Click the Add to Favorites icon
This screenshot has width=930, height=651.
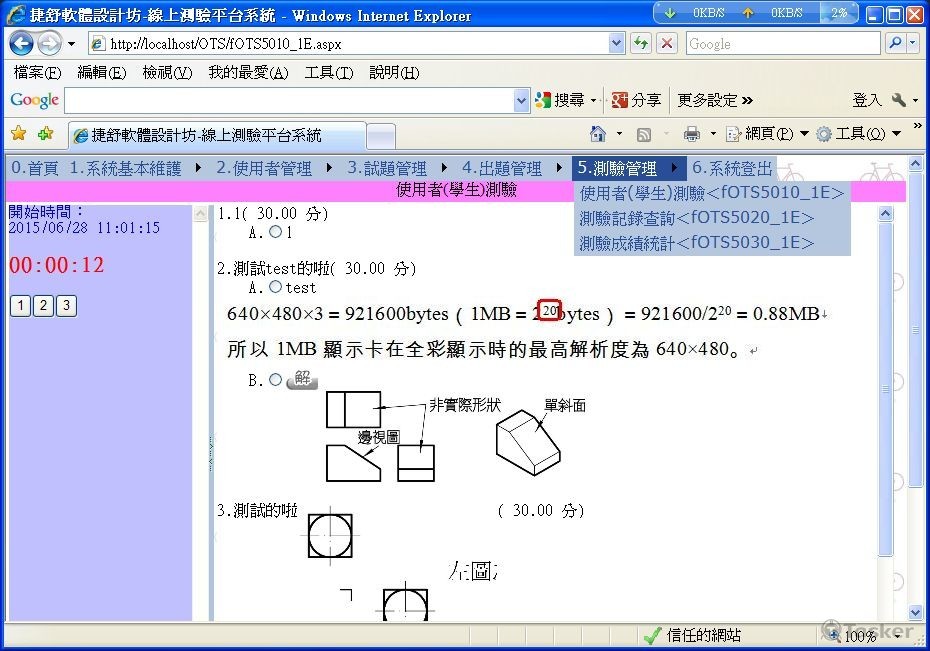point(45,134)
